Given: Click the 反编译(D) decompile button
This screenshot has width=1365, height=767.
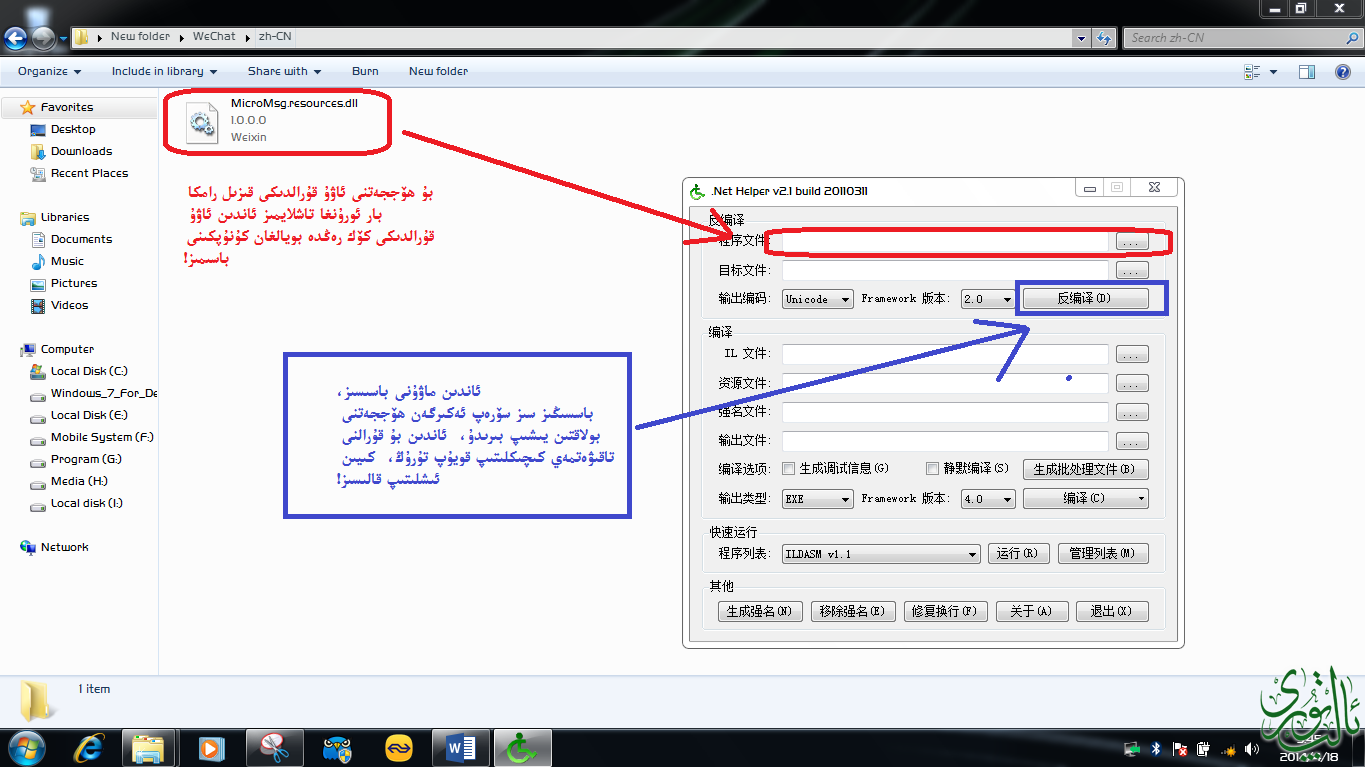Looking at the screenshot, I should (x=1085, y=299).
